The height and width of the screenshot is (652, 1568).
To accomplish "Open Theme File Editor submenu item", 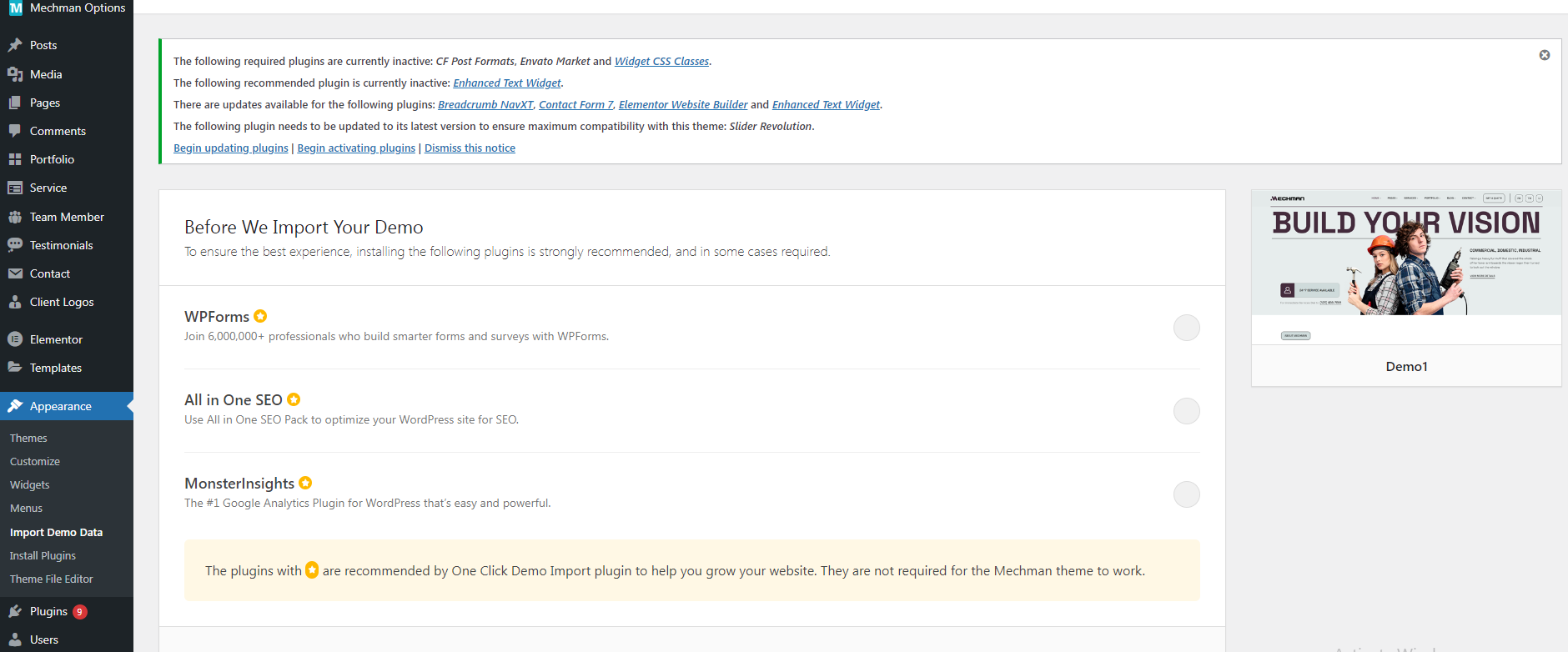I will click(52, 579).
